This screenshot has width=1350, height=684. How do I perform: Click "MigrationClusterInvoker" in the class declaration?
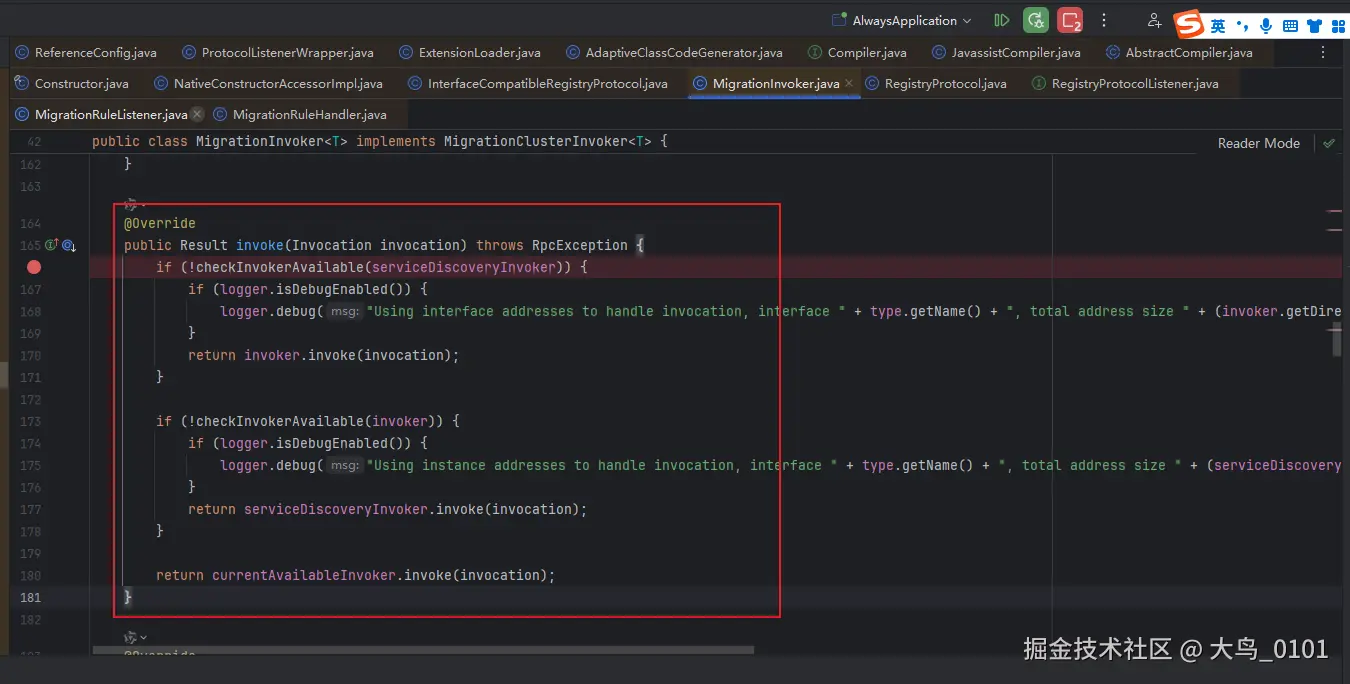(536, 141)
